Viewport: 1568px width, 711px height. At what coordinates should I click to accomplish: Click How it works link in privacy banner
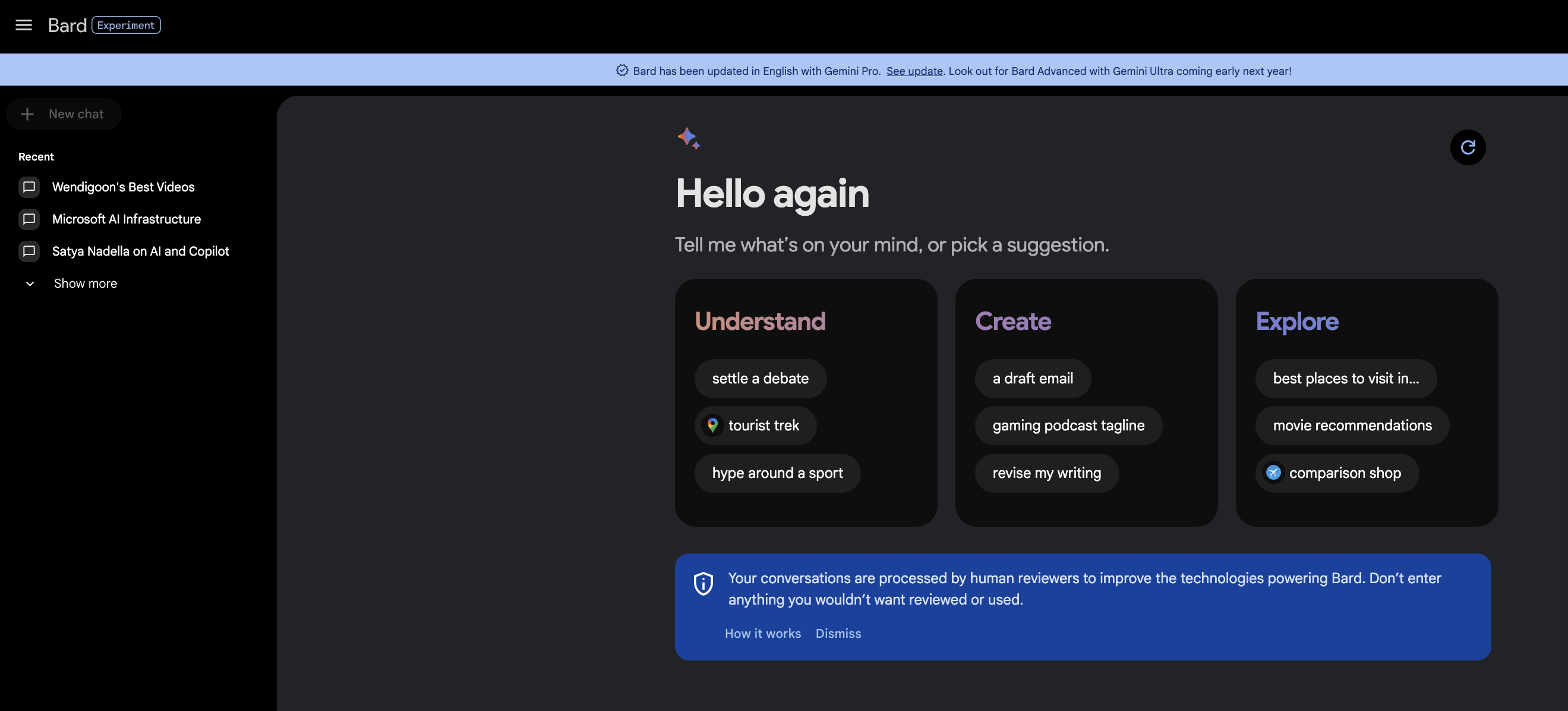[763, 633]
